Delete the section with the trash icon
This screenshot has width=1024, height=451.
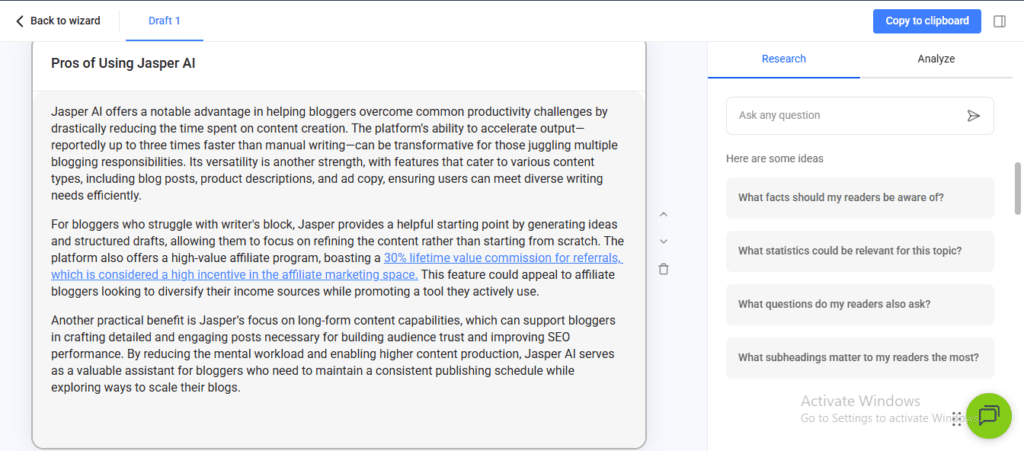pos(664,269)
